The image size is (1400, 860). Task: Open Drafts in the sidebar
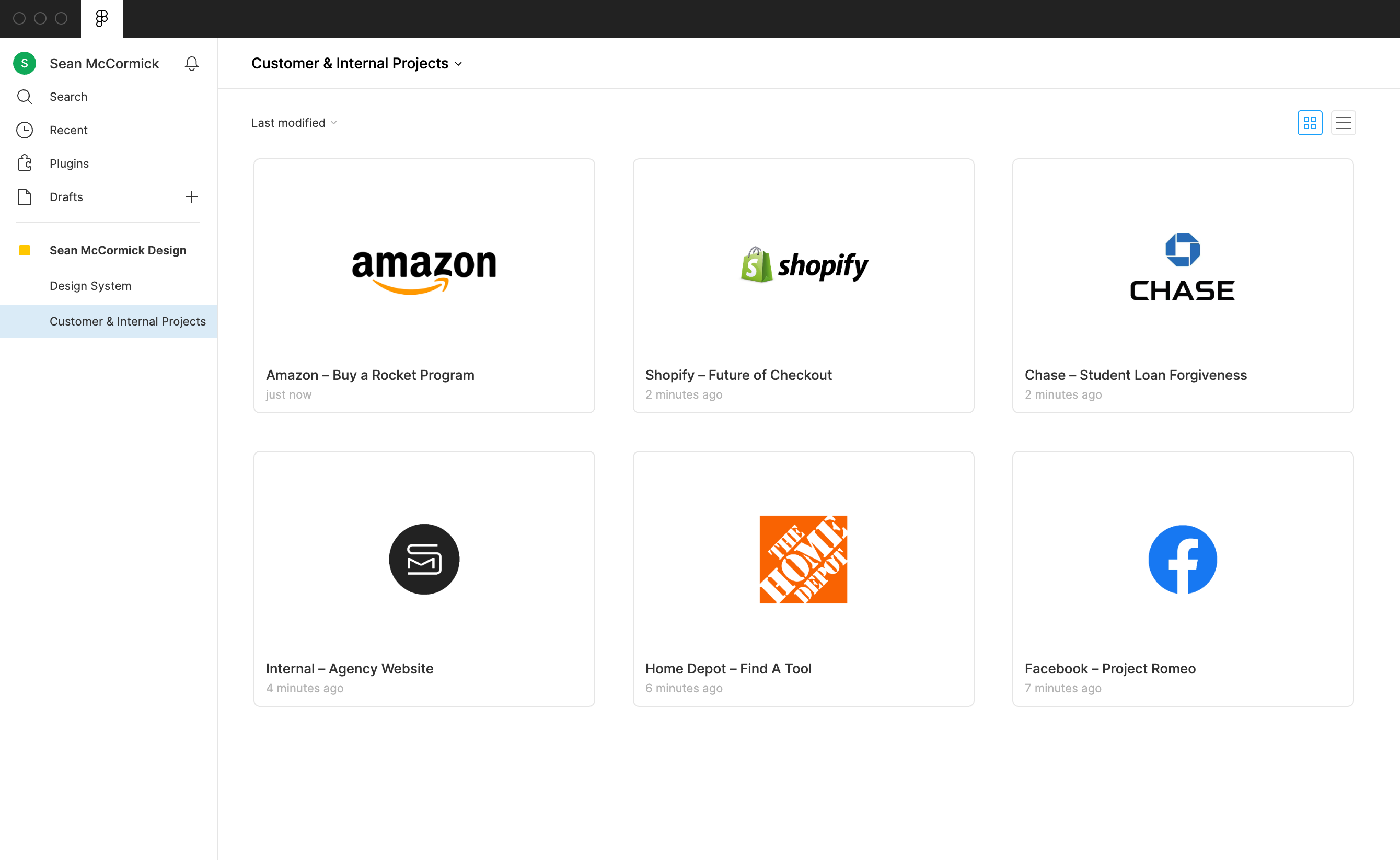pyautogui.click(x=66, y=197)
